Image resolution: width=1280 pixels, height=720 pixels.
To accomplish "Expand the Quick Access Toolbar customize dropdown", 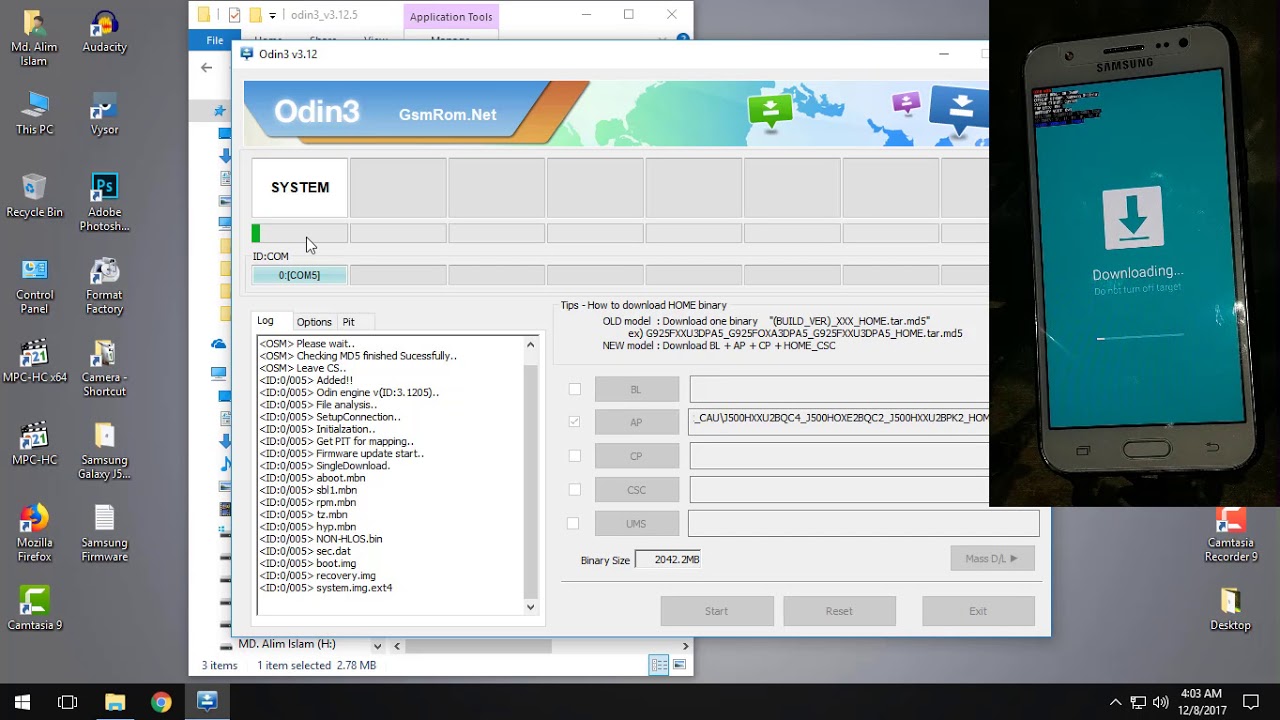I will (x=272, y=16).
